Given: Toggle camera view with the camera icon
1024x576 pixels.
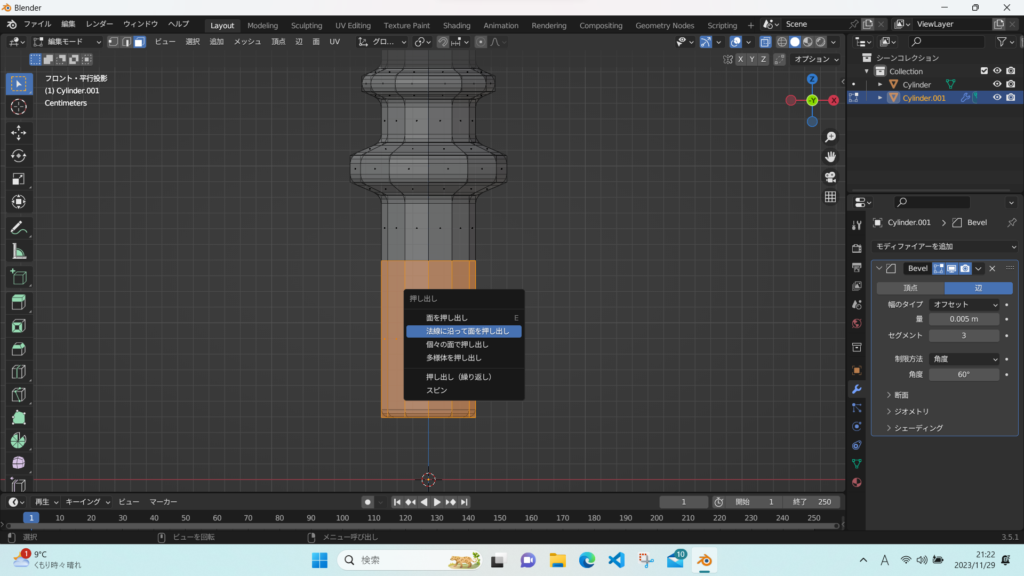Looking at the screenshot, I should [x=830, y=177].
